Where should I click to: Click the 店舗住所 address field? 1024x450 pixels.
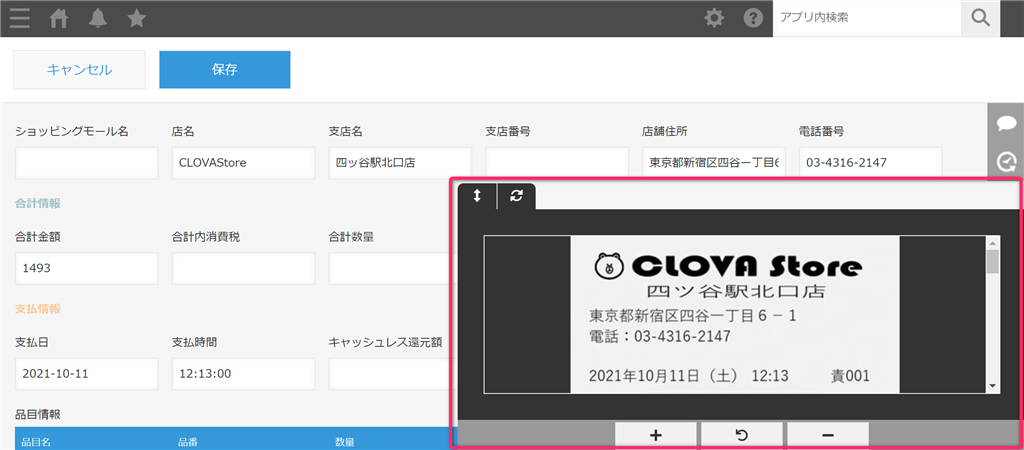[x=714, y=163]
